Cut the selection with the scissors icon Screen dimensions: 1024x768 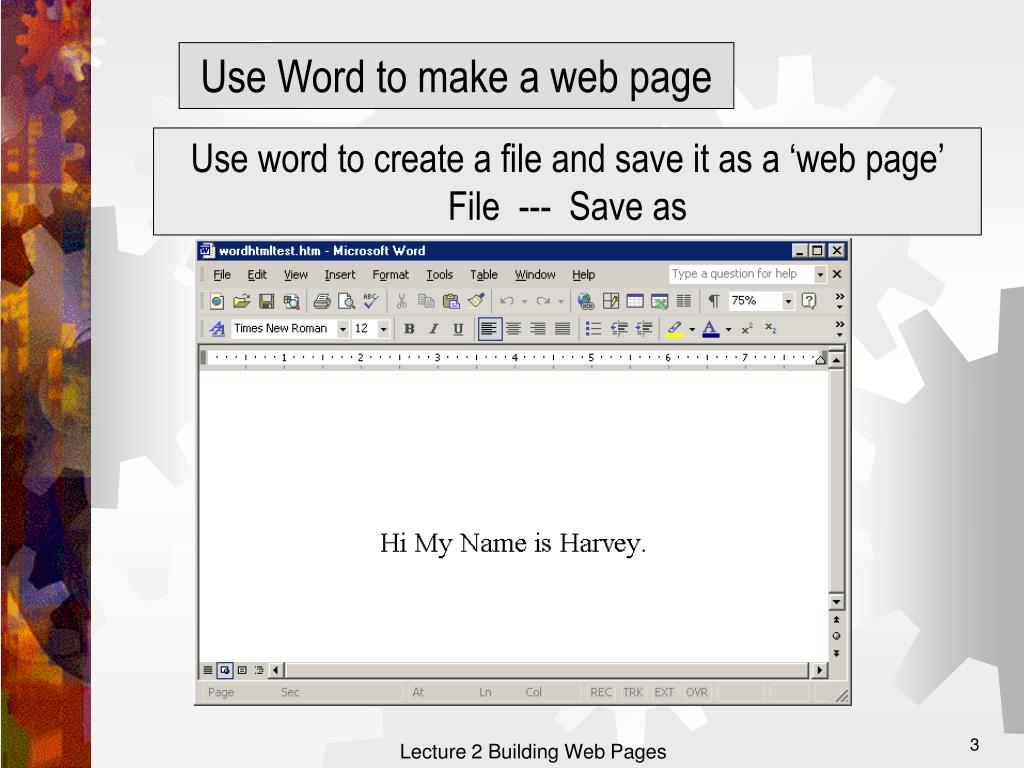pyautogui.click(x=402, y=301)
